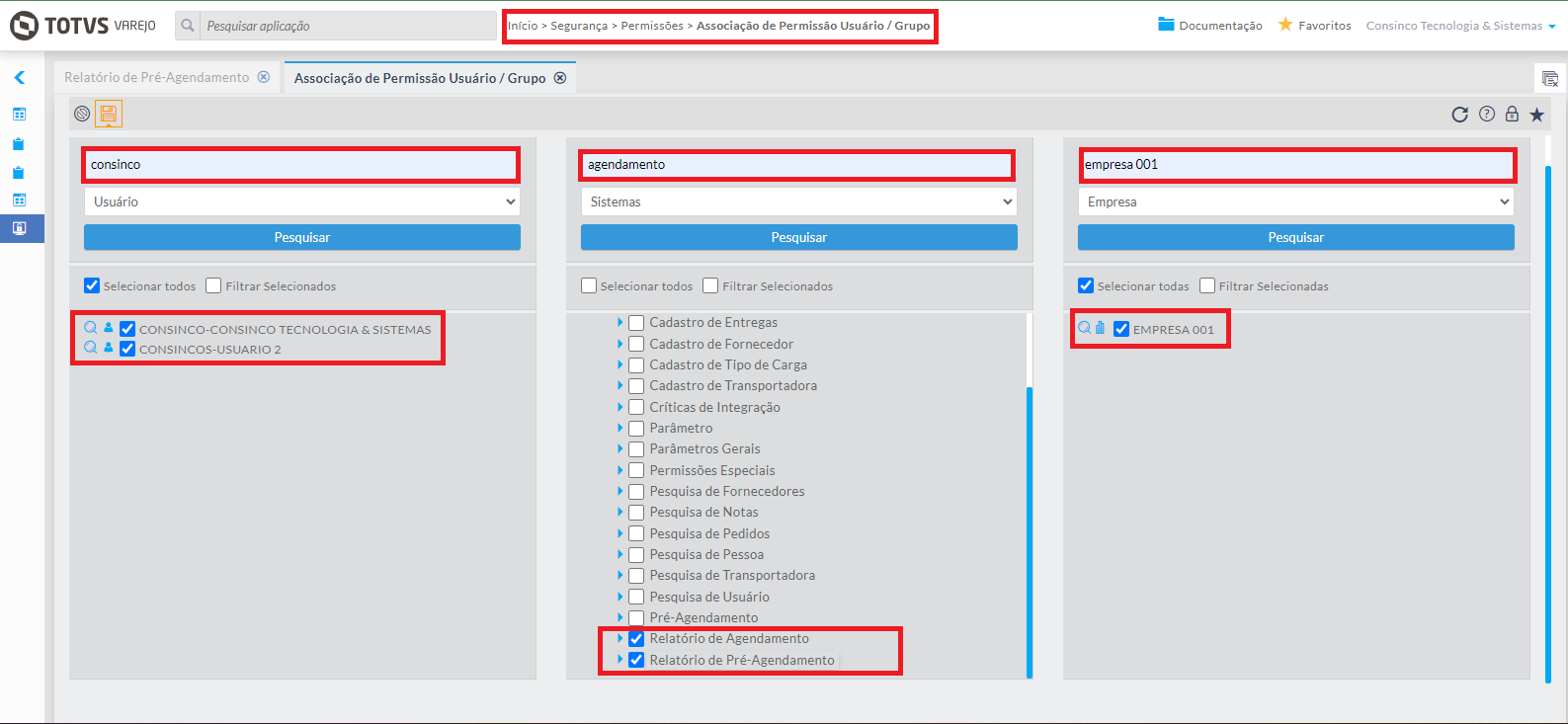Uncheck CONSINCOS-USUARIO 2 checkbox
This screenshot has height=724, width=1568.
coord(127,349)
